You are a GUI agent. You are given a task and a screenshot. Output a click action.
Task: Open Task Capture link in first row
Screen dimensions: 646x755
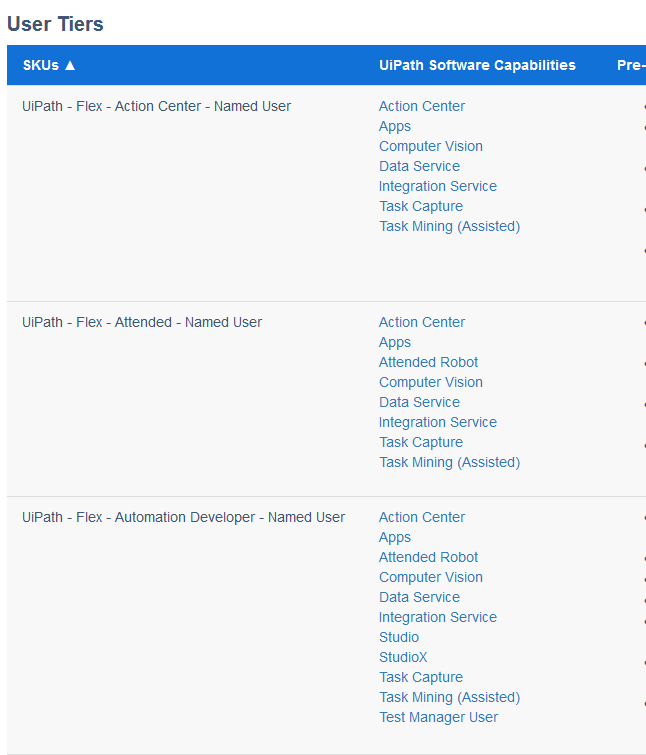click(x=420, y=206)
